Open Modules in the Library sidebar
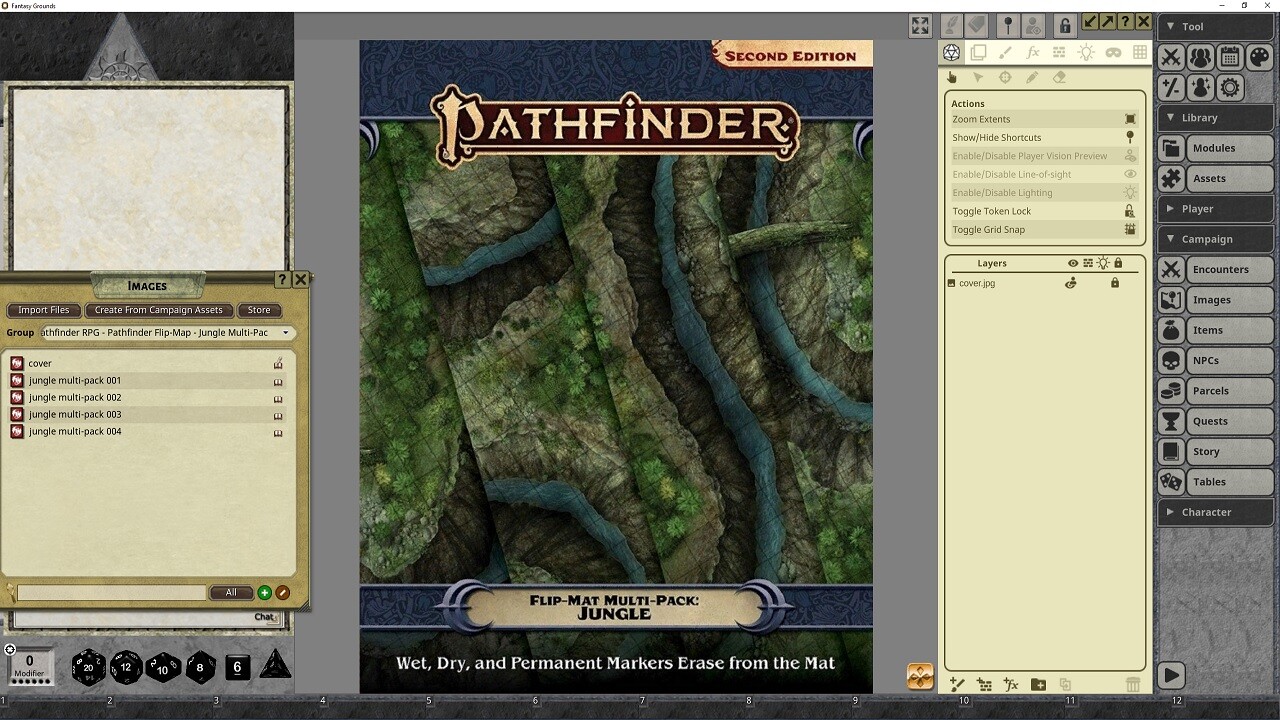Screen dimensions: 1280x720 tap(1215, 148)
